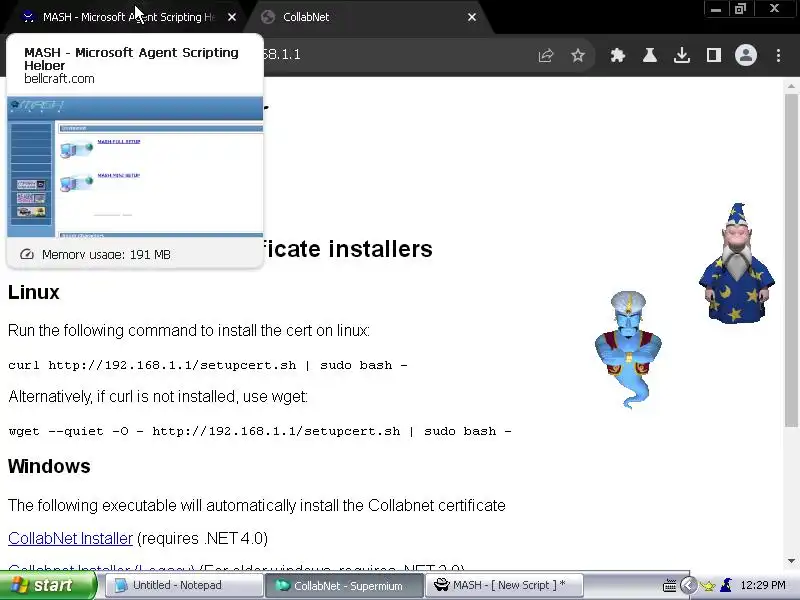Click the CollabNet Installer link
800x600 pixels.
pyautogui.click(x=70, y=538)
